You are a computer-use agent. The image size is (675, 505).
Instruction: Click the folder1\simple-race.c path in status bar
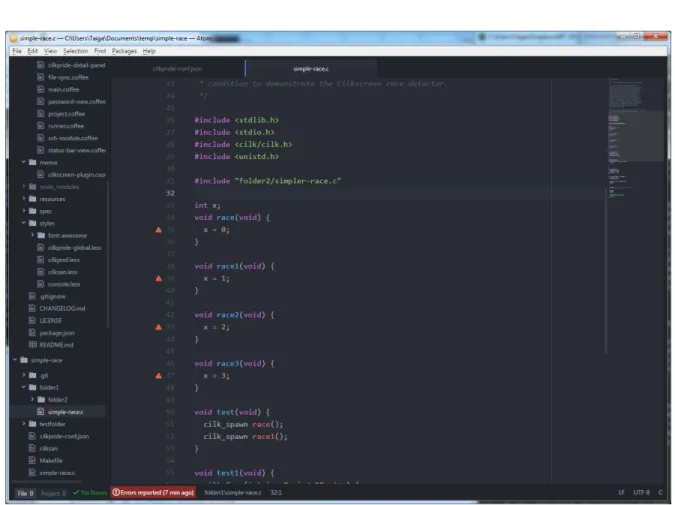(x=232, y=493)
